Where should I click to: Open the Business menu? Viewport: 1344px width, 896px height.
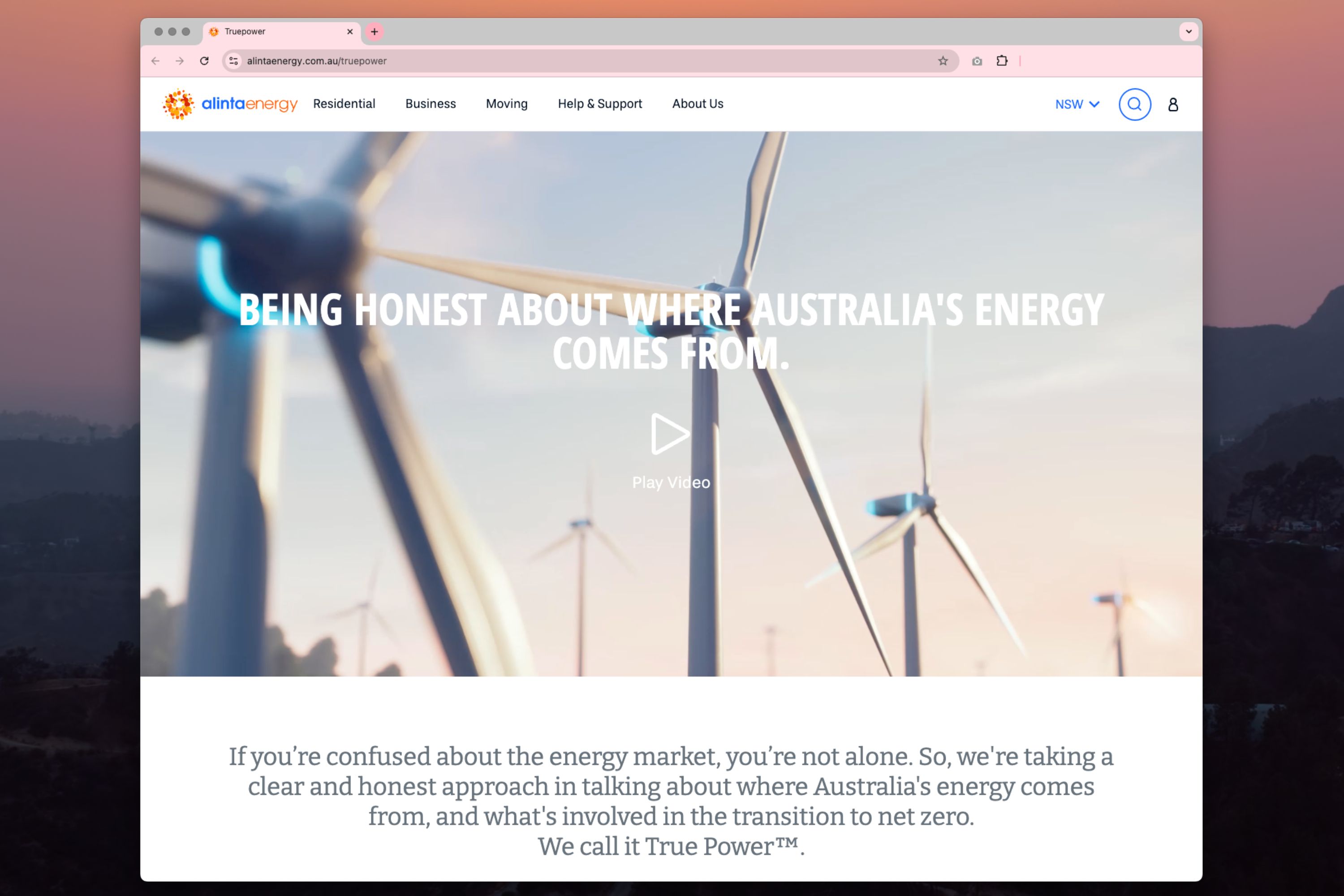coord(430,103)
